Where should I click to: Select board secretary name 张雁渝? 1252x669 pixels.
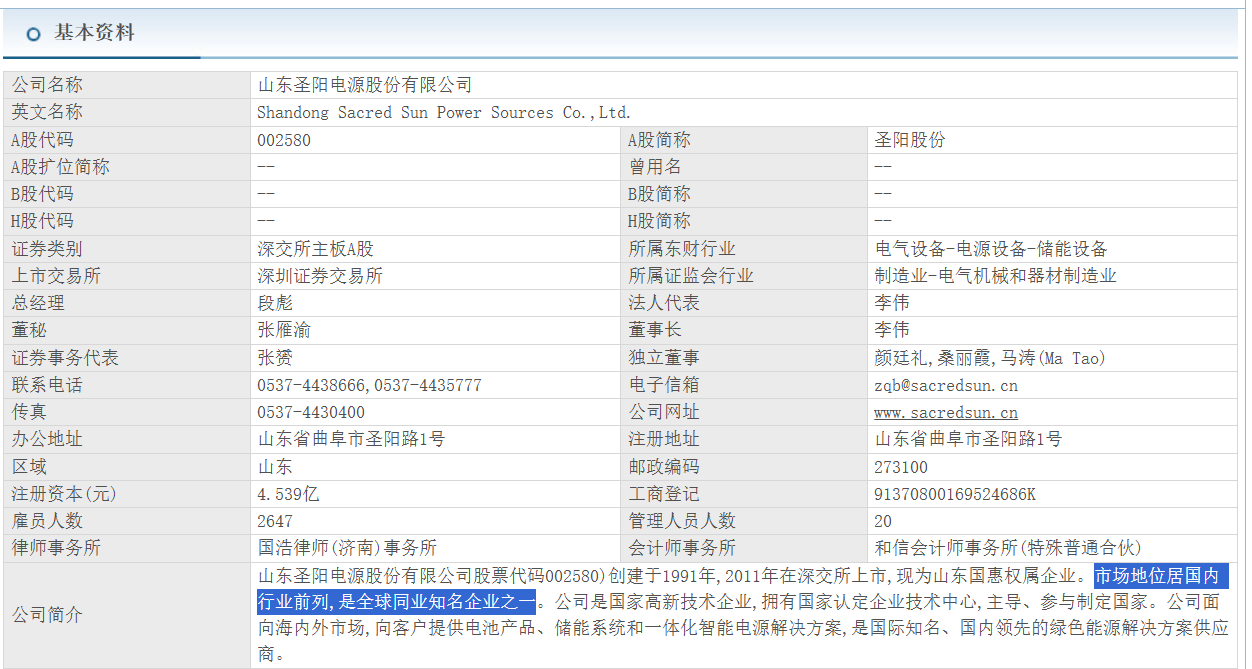coord(284,330)
